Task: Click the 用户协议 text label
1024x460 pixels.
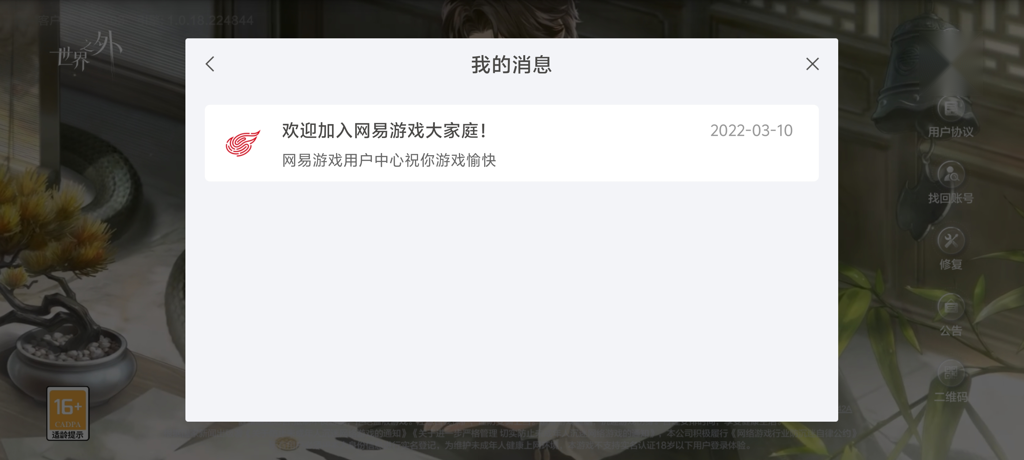Action: 951,132
